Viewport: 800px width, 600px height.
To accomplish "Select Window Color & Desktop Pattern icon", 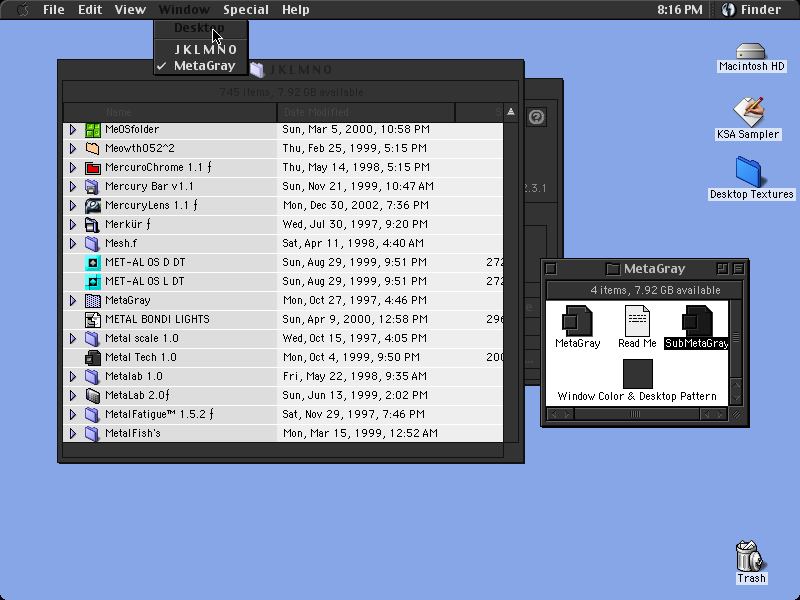I will pyautogui.click(x=638, y=374).
